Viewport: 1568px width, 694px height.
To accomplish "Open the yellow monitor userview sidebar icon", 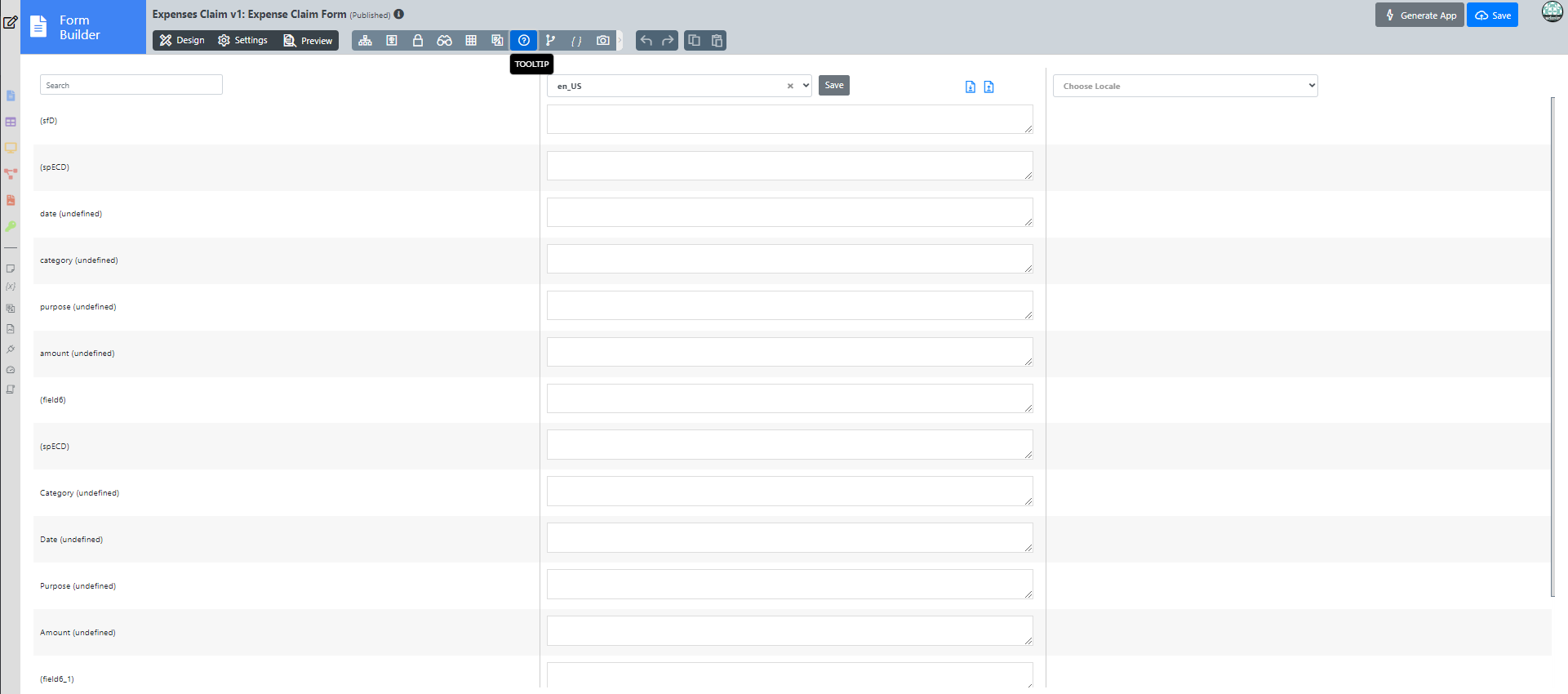I will (x=11, y=148).
